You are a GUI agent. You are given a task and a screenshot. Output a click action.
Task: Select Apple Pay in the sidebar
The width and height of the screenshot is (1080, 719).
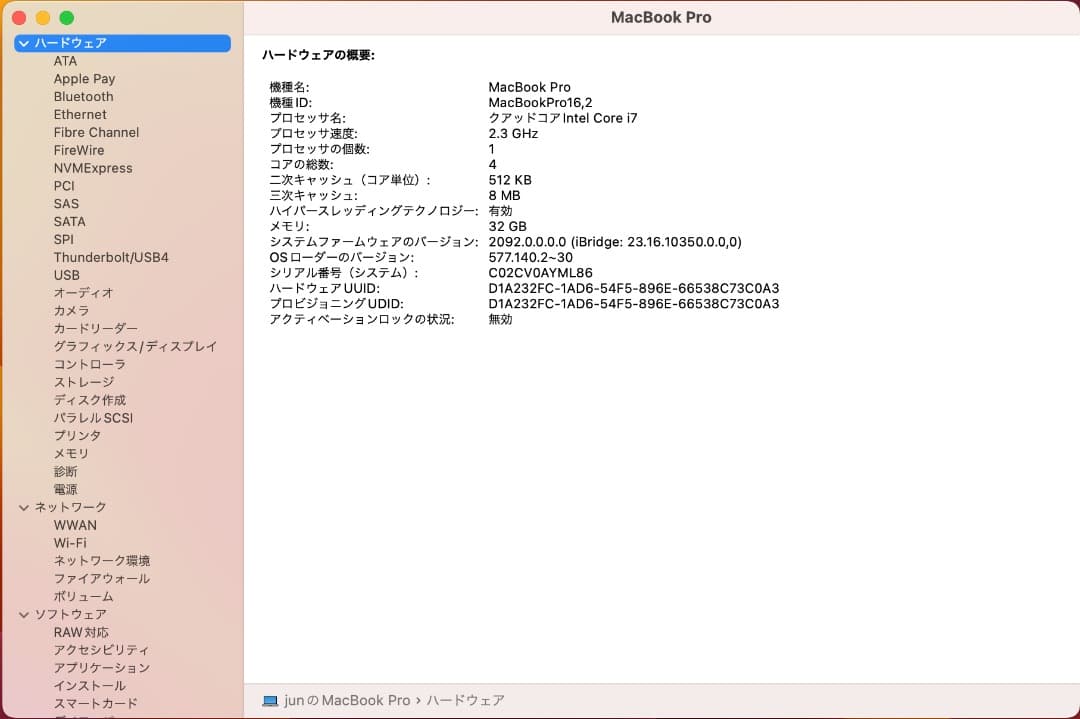point(84,78)
